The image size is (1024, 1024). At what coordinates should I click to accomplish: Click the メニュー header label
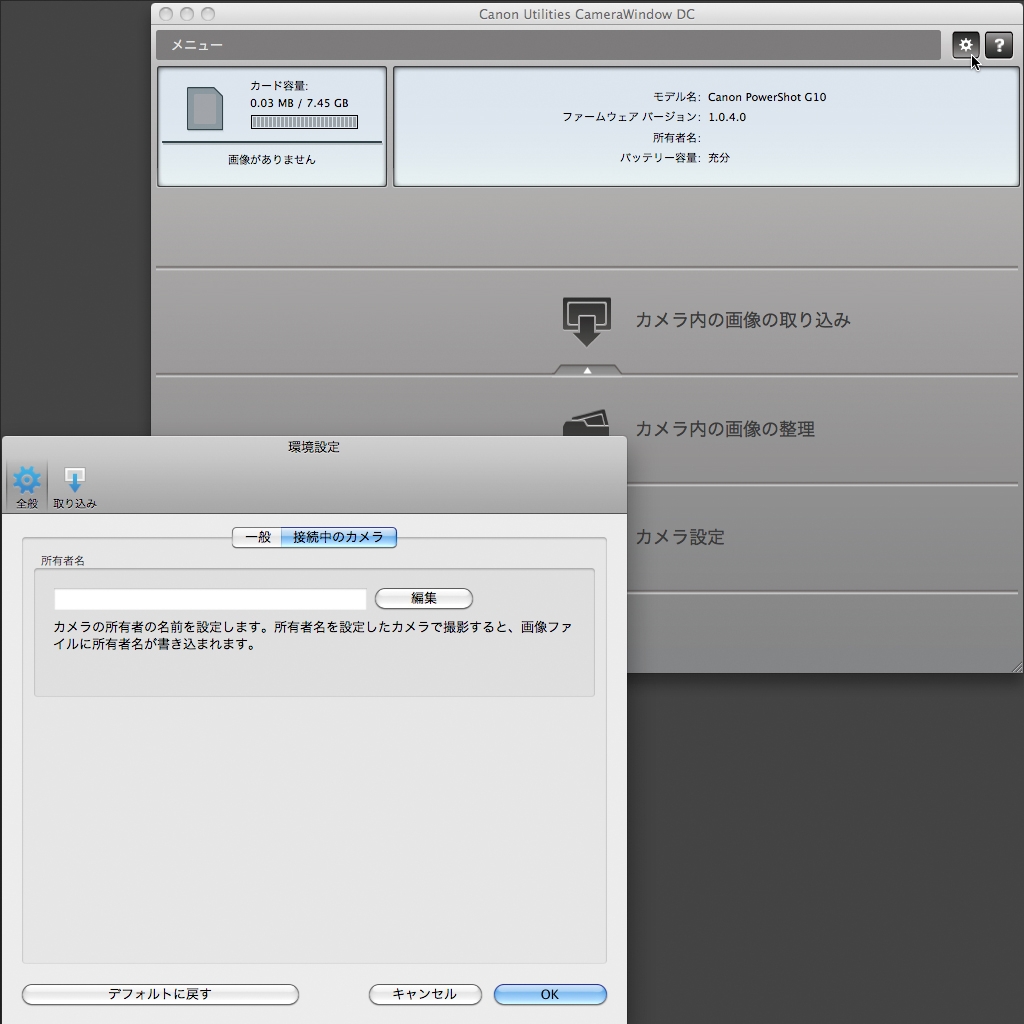[x=197, y=45]
